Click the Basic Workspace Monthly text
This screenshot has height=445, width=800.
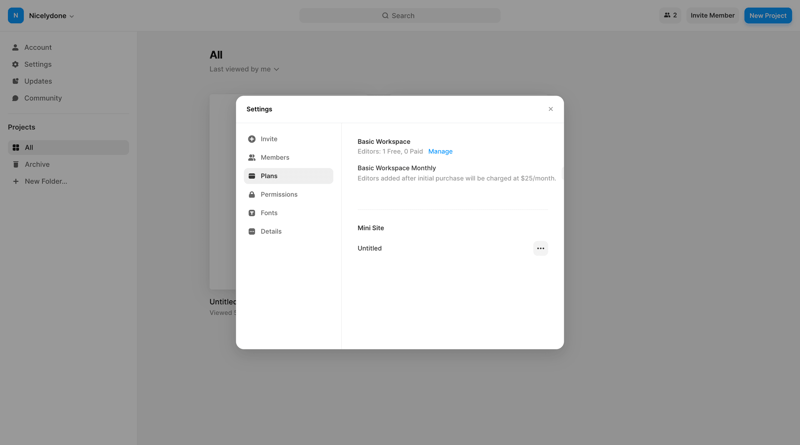click(396, 168)
